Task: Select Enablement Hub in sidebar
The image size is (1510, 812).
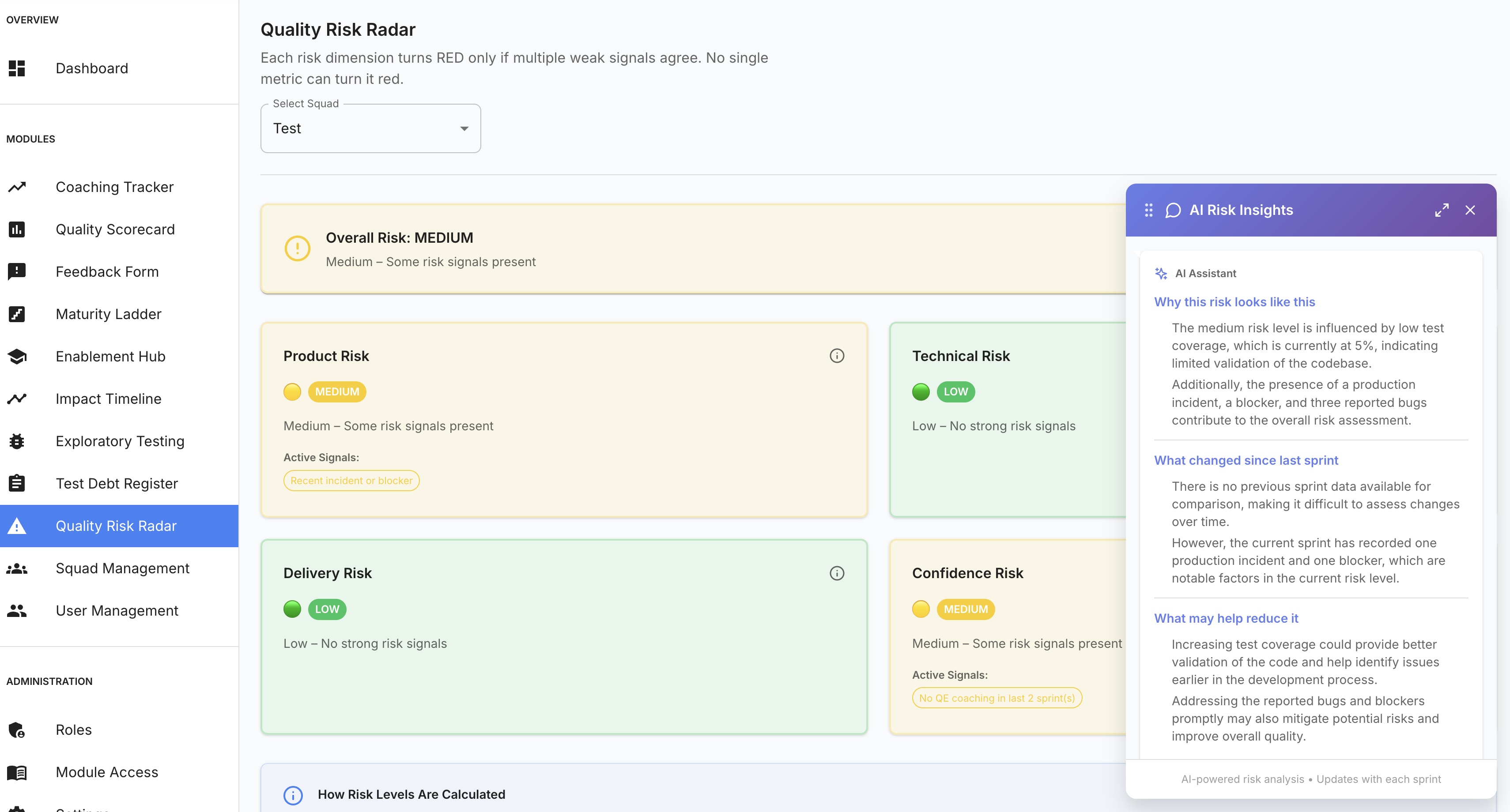Action: pyautogui.click(x=119, y=356)
